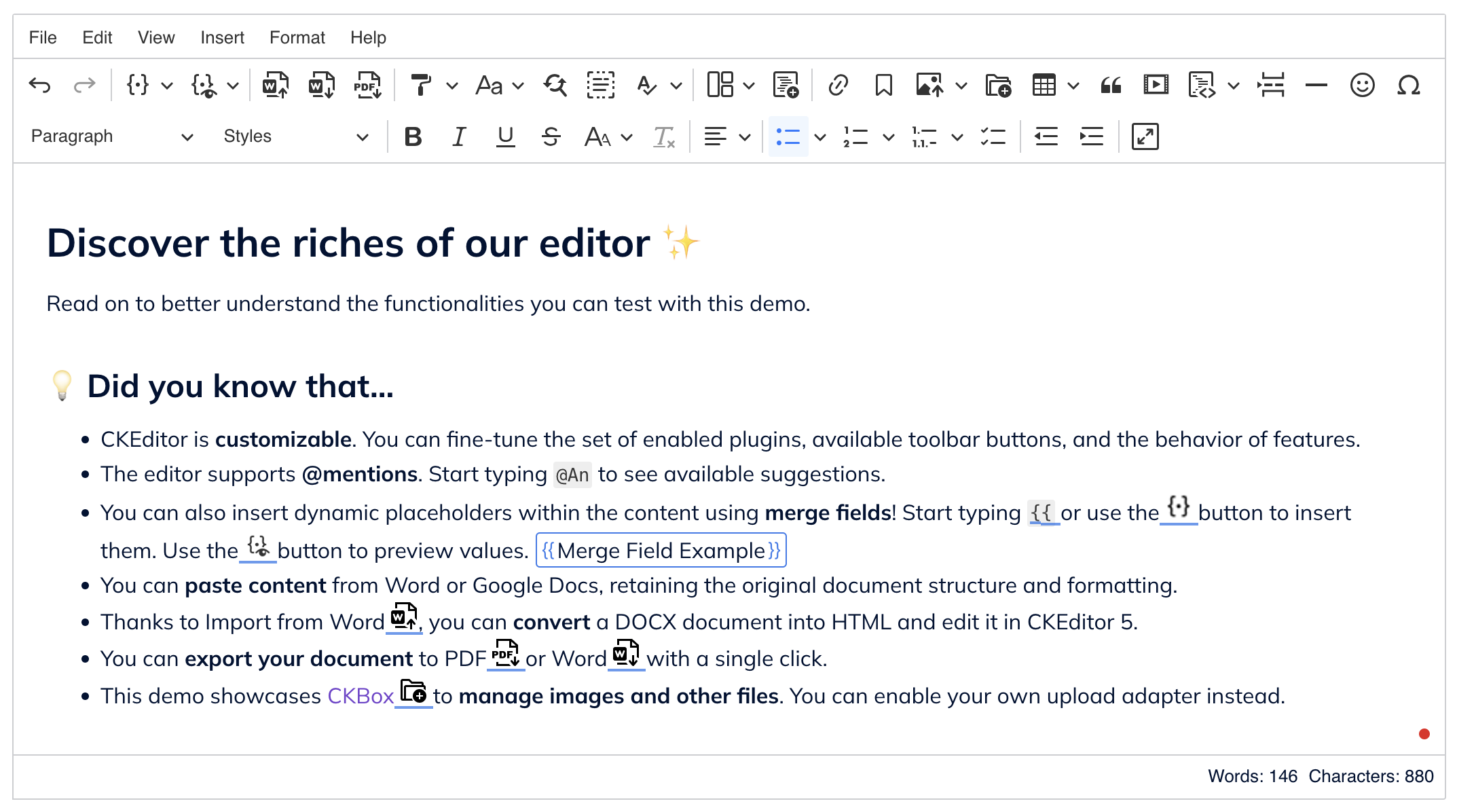Image resolution: width=1457 pixels, height=812 pixels.
Task: Click the Block quote icon
Action: pos(1111,86)
